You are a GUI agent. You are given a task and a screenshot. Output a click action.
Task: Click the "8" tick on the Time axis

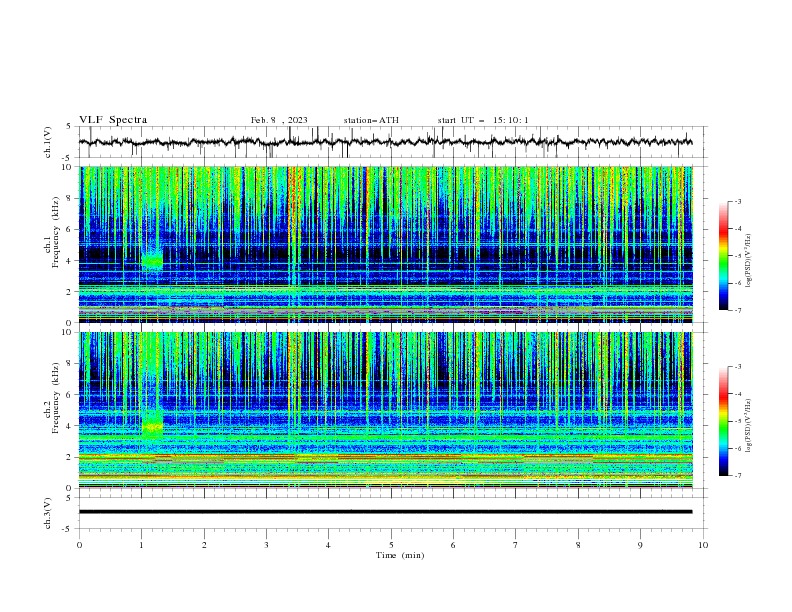(x=578, y=545)
